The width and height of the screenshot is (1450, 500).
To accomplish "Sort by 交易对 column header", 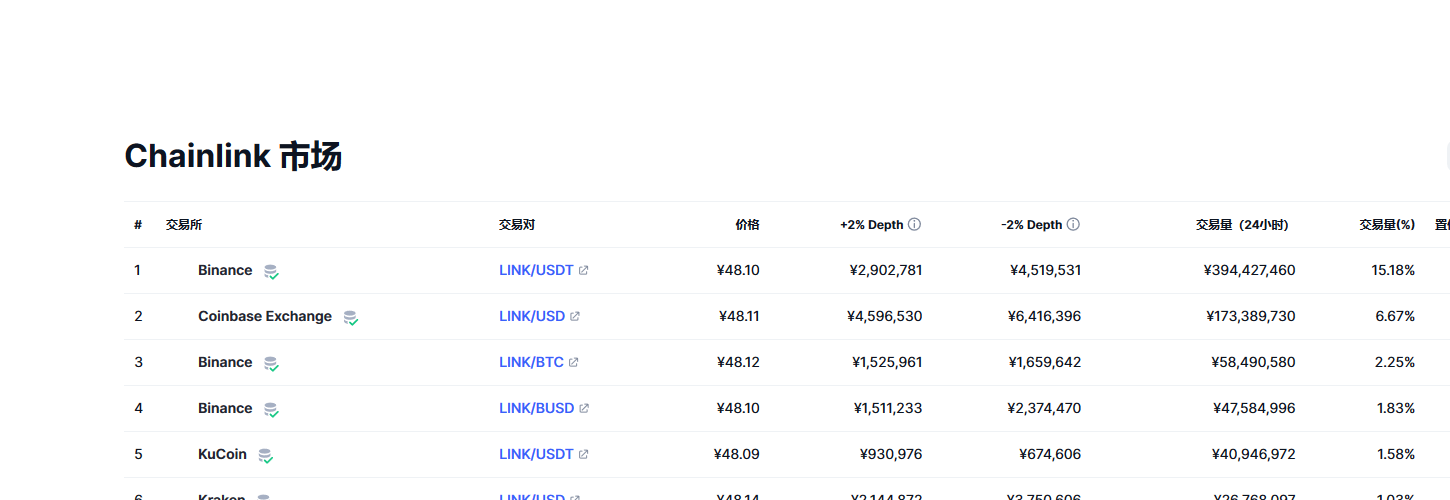I will pos(517,225).
